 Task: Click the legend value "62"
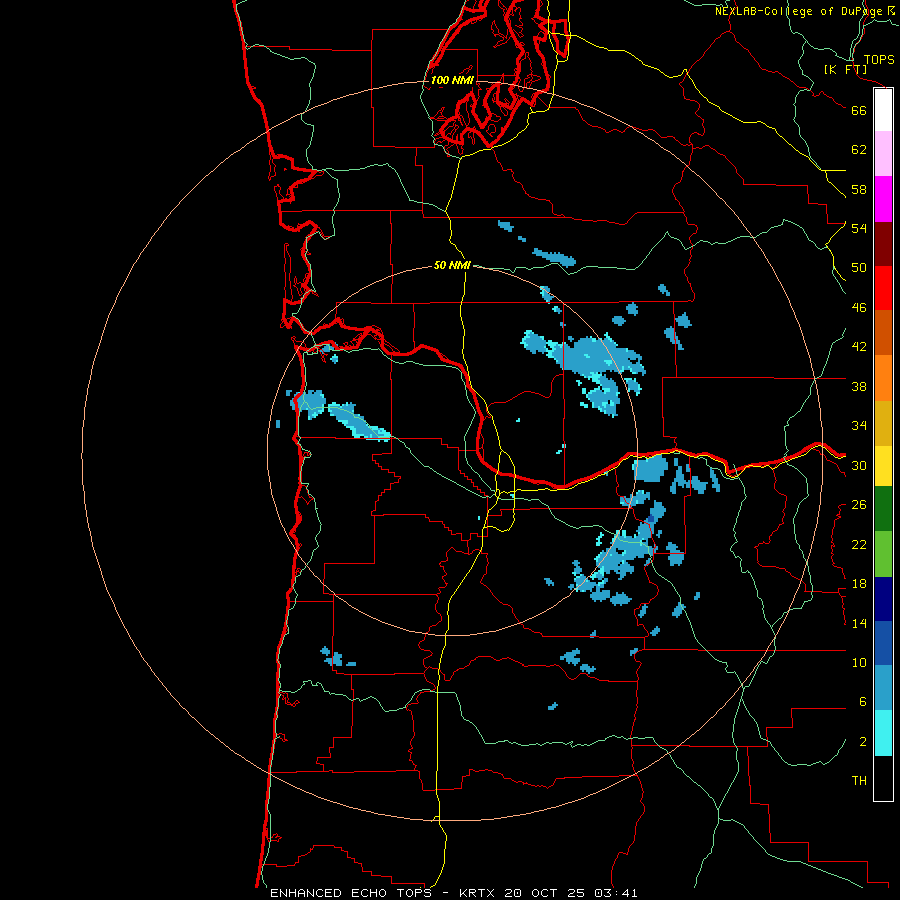[859, 150]
